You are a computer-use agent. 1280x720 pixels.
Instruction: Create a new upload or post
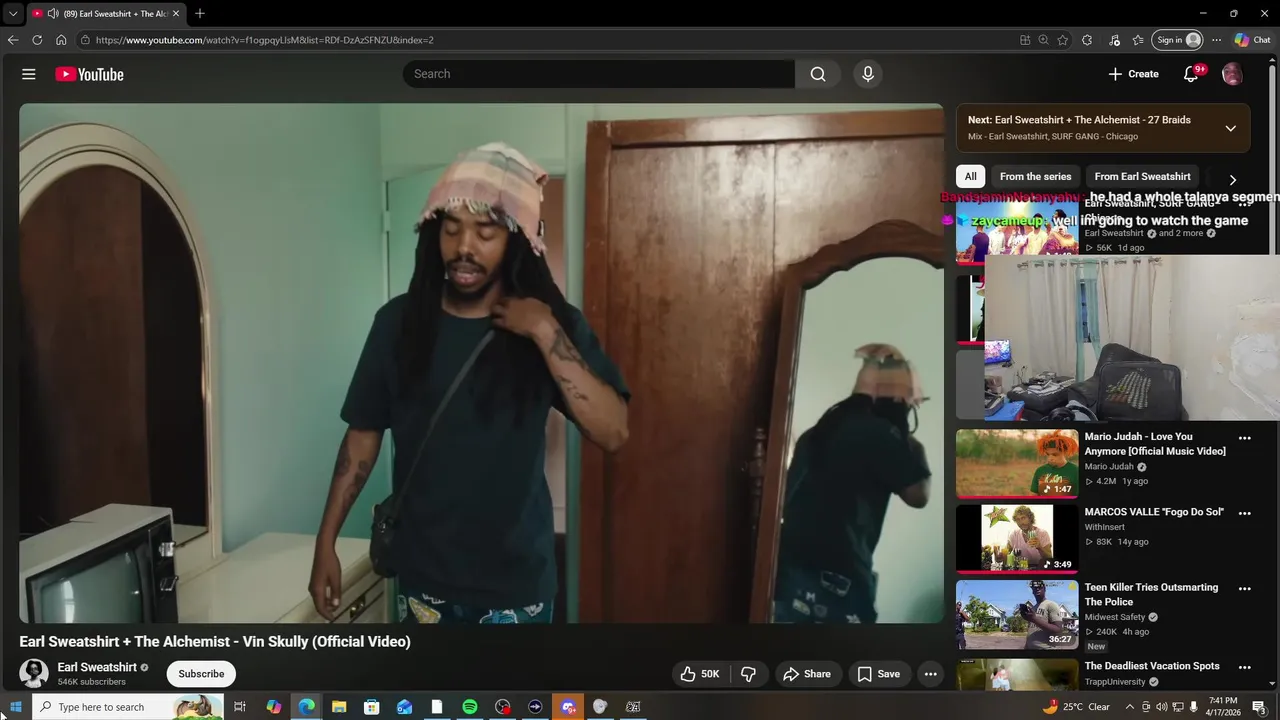[x=1133, y=74]
